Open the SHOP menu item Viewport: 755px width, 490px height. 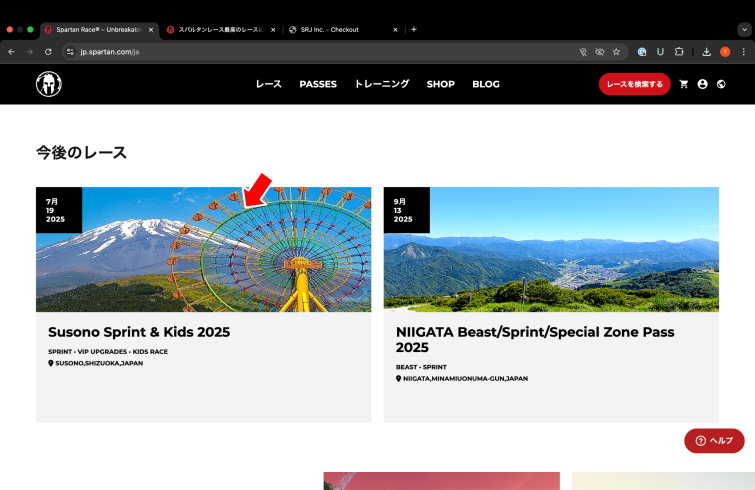[x=441, y=84]
